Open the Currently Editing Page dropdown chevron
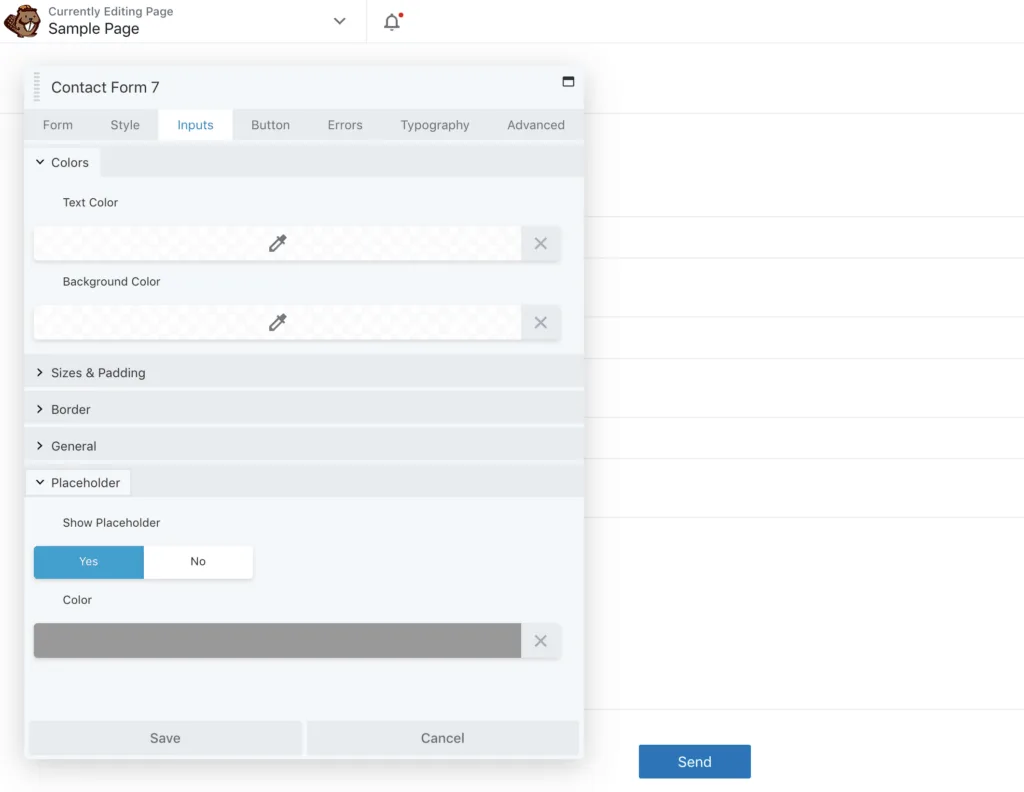This screenshot has width=1024, height=792. coord(340,21)
